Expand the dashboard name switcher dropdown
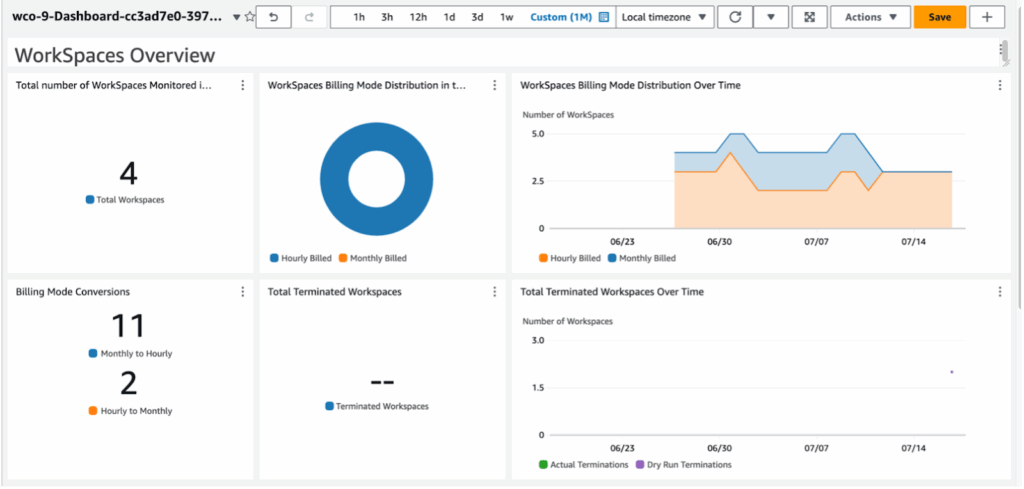The image size is (1024, 489). point(237,17)
